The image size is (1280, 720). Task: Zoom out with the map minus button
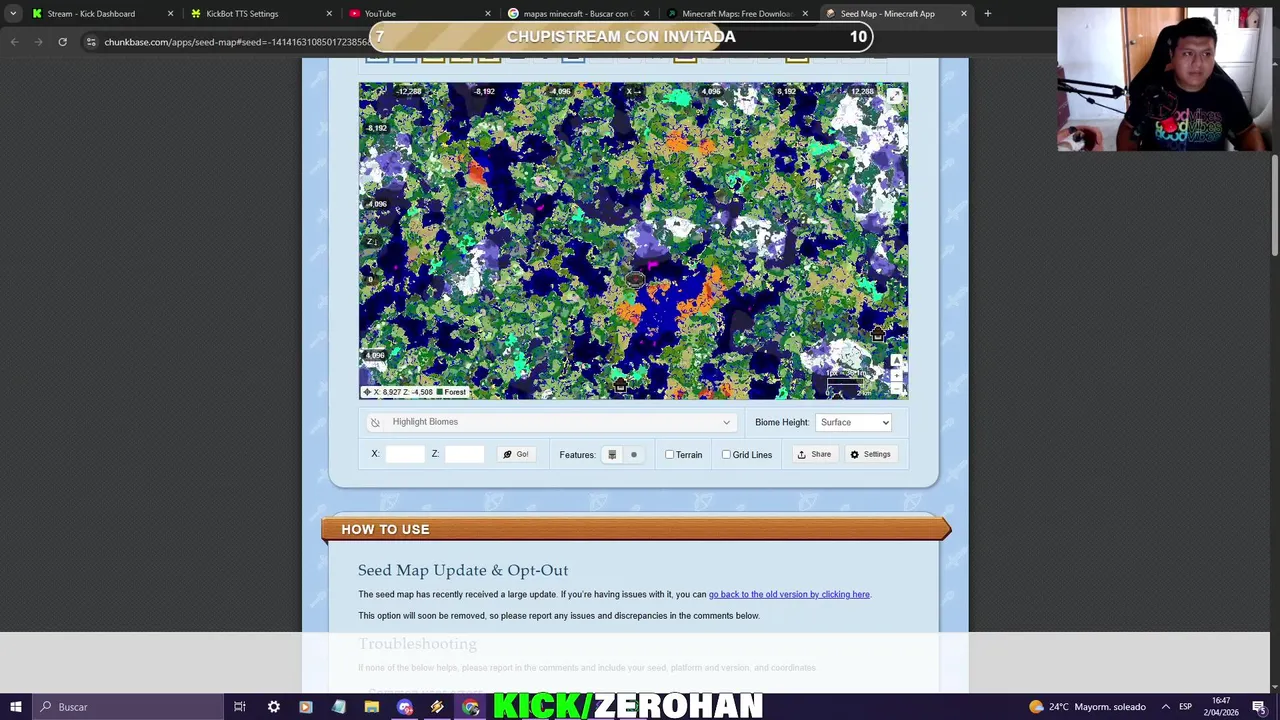coord(896,388)
